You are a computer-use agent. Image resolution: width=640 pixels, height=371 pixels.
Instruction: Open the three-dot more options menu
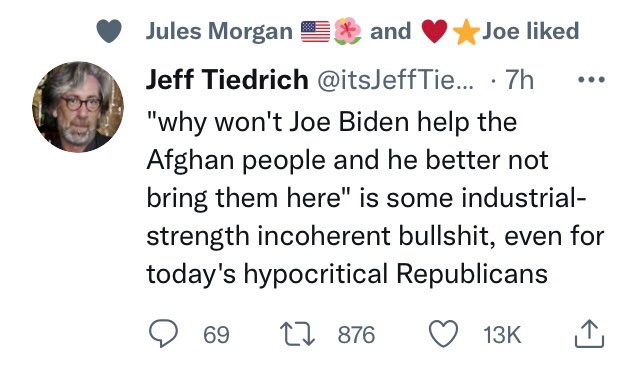coord(592,79)
